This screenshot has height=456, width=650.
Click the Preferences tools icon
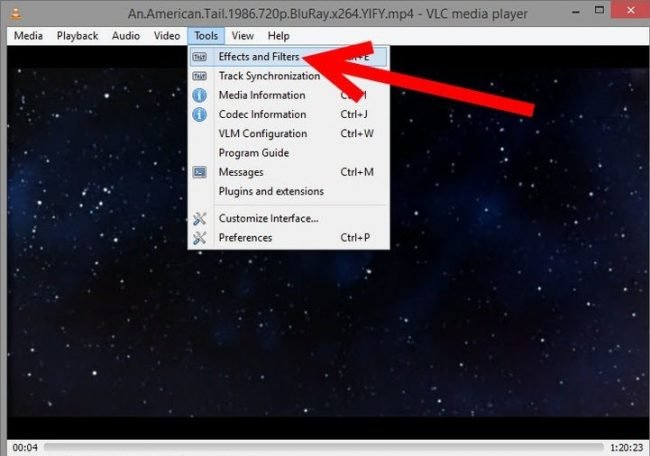(200, 237)
